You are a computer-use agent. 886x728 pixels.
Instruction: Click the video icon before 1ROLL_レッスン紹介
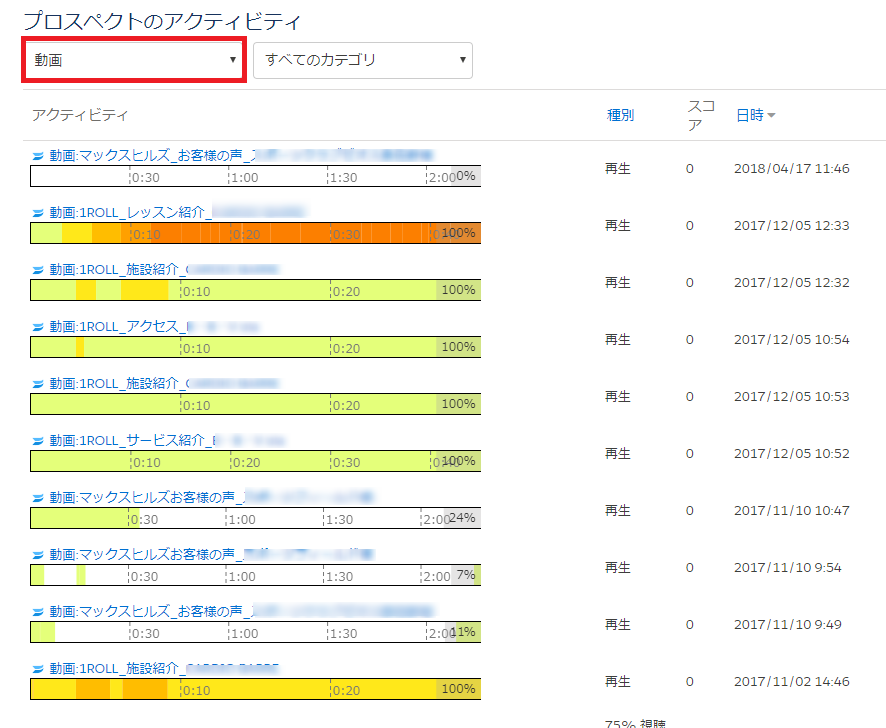coord(38,213)
